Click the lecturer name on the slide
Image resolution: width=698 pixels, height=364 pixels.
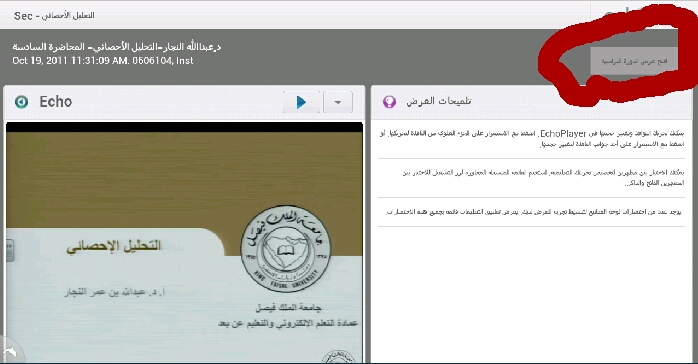point(114,292)
